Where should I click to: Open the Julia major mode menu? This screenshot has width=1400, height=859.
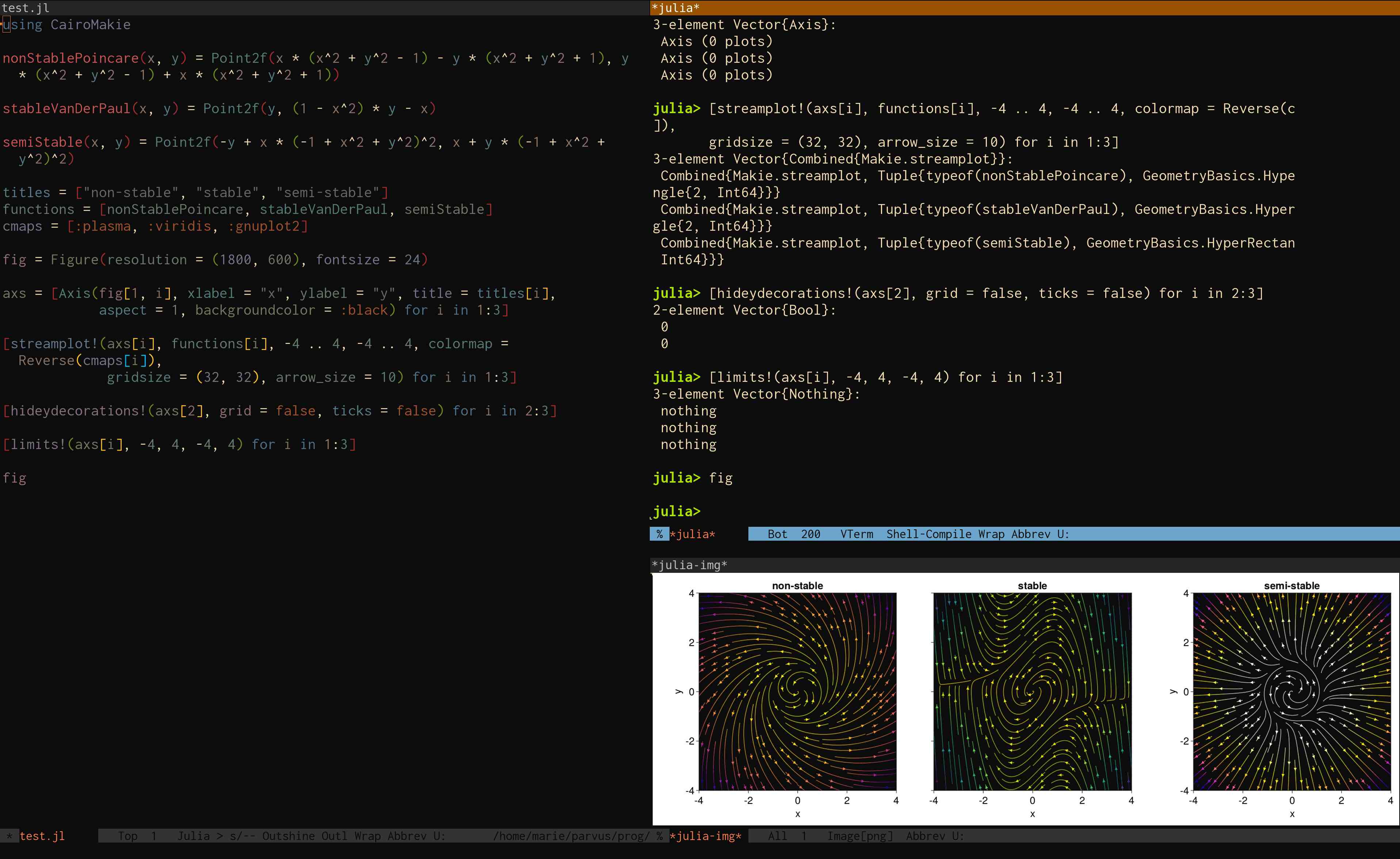[x=193, y=836]
